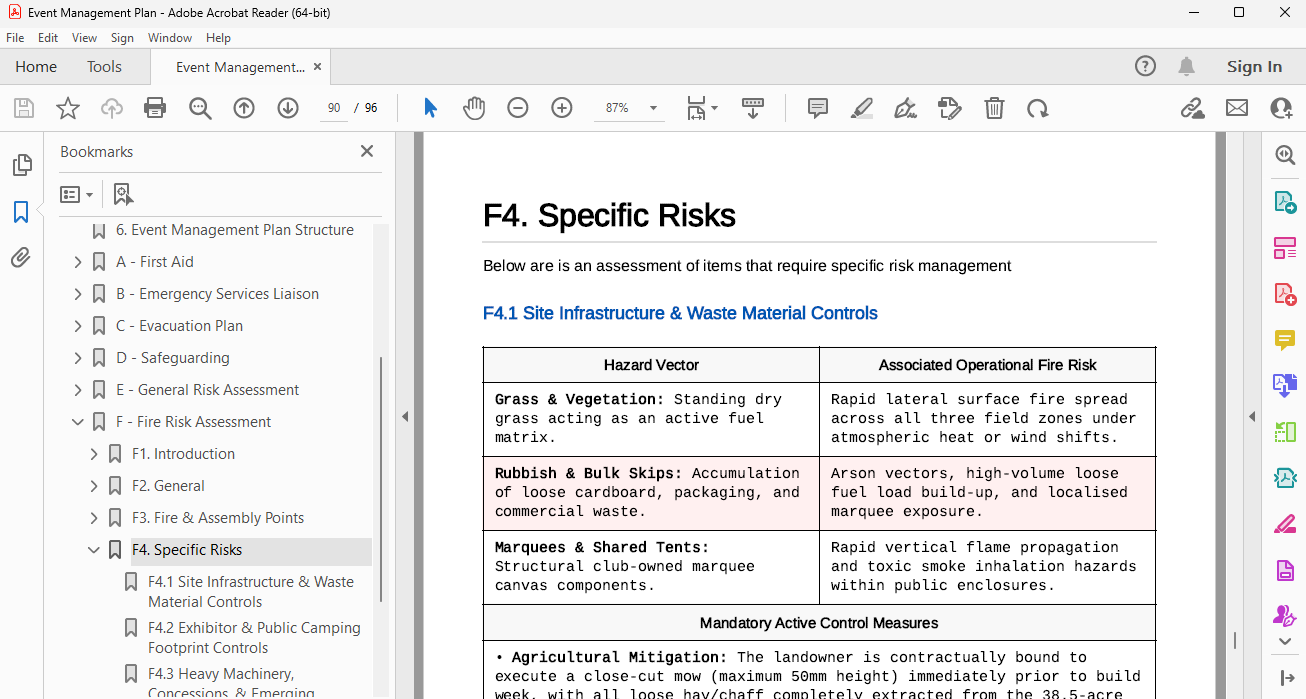
Task: Expand the A - First Aid bookmark
Action: pyautogui.click(x=78, y=262)
